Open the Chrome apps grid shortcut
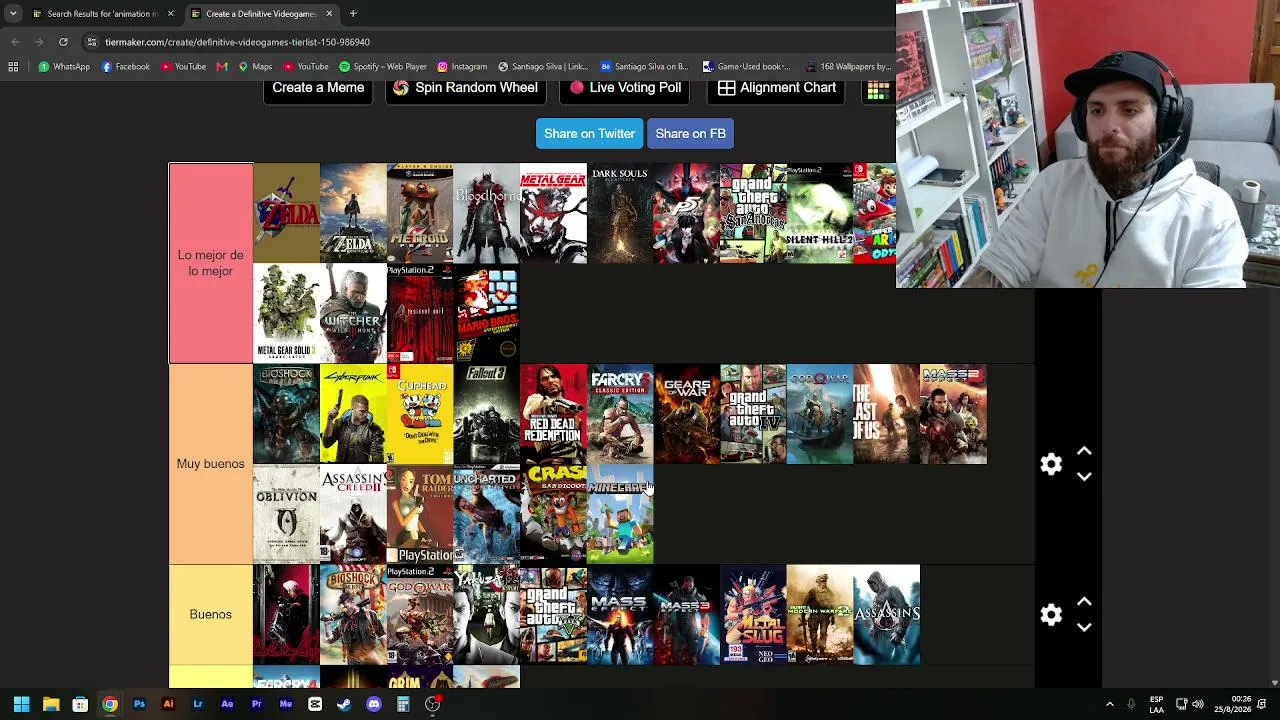 coord(13,67)
